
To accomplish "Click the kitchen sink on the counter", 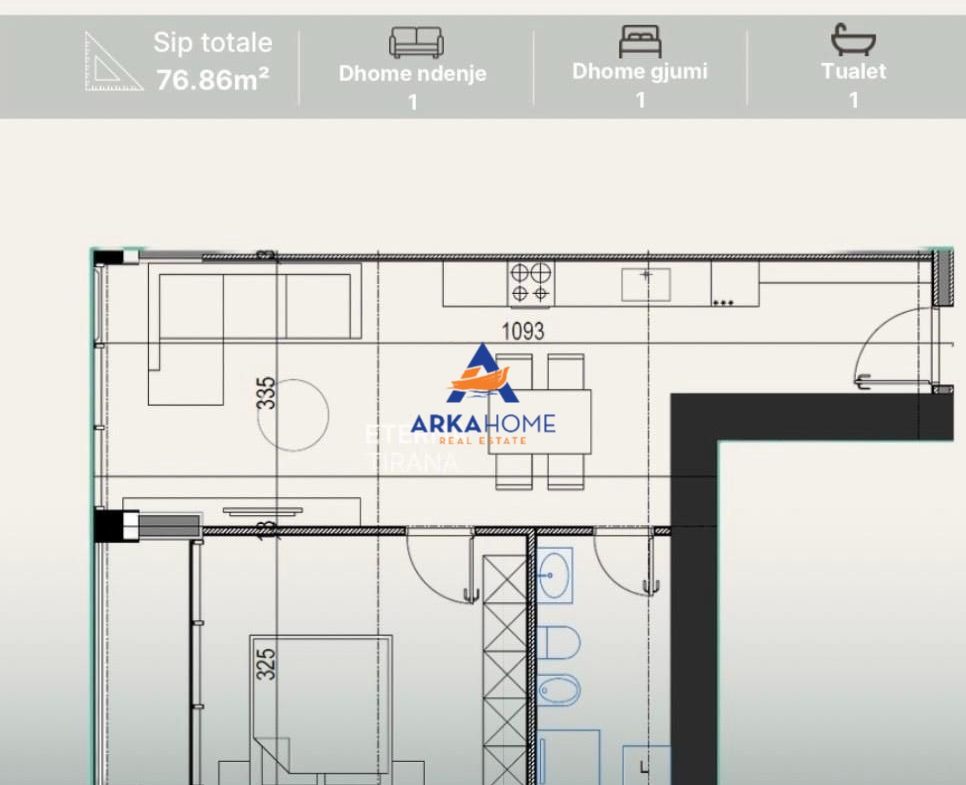I will [x=645, y=284].
